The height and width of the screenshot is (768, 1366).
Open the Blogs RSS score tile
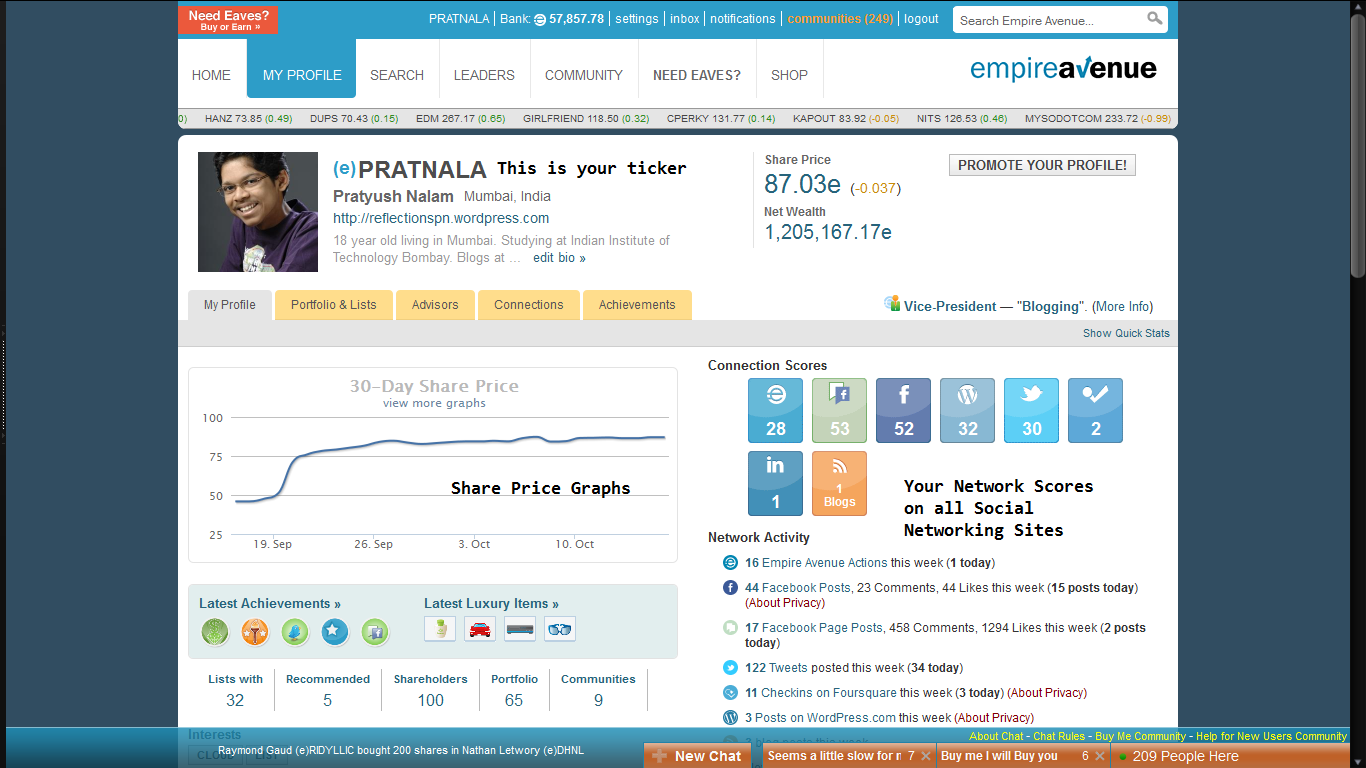coord(839,483)
